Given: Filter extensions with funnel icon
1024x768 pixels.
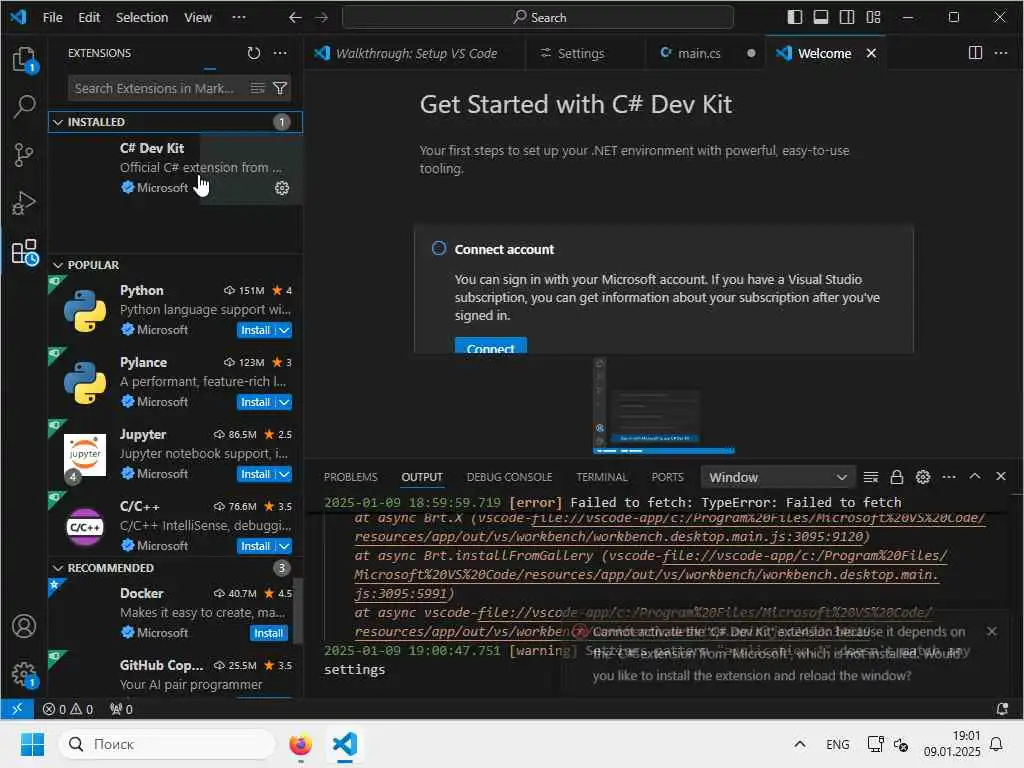Looking at the screenshot, I should [x=280, y=88].
